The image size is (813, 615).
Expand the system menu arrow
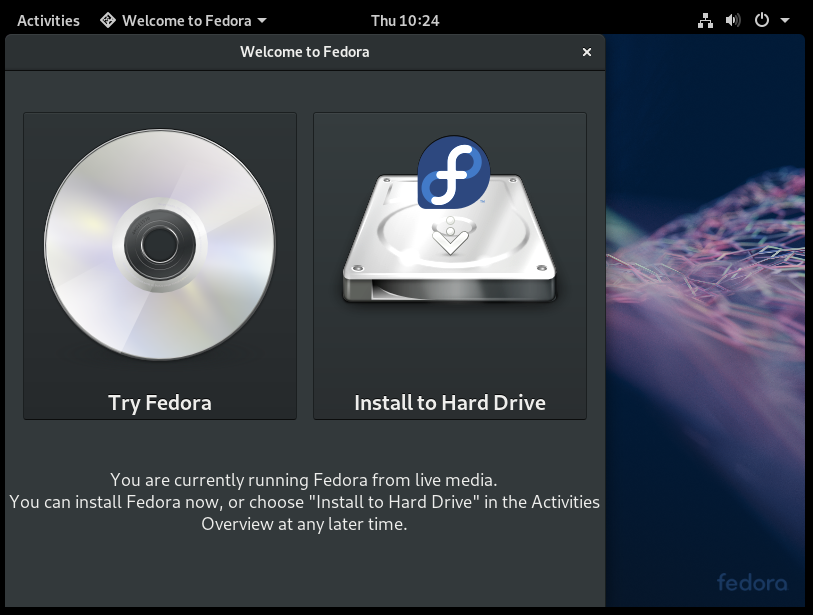point(785,21)
